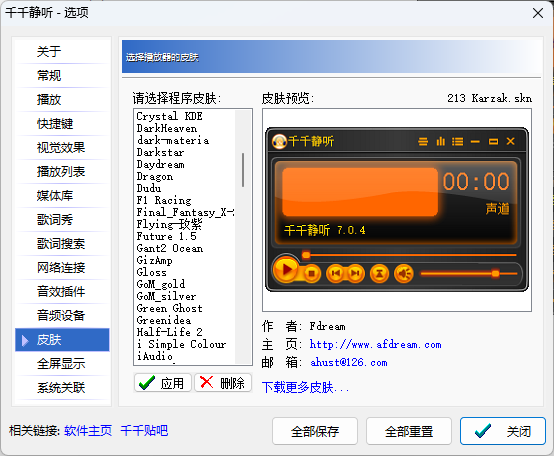Click the open/eject icon in preview player
This screenshot has width=554, height=456.
[379, 273]
